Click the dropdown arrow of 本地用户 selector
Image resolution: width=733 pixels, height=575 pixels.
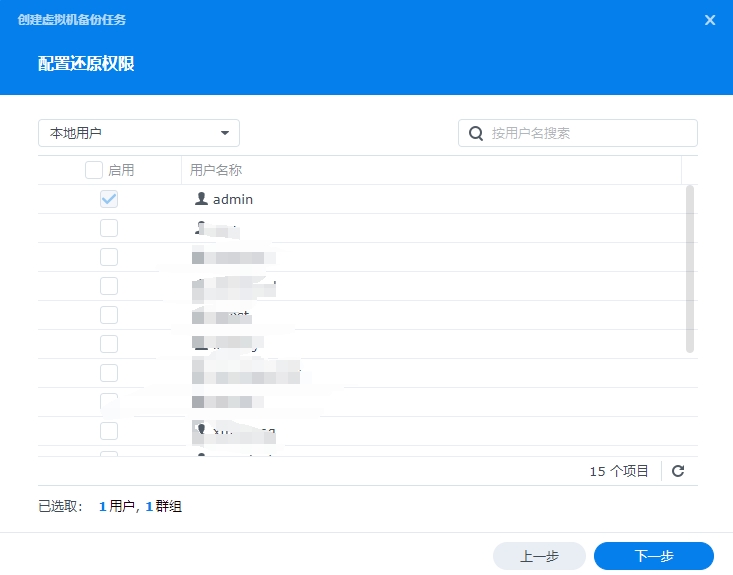[x=225, y=133]
